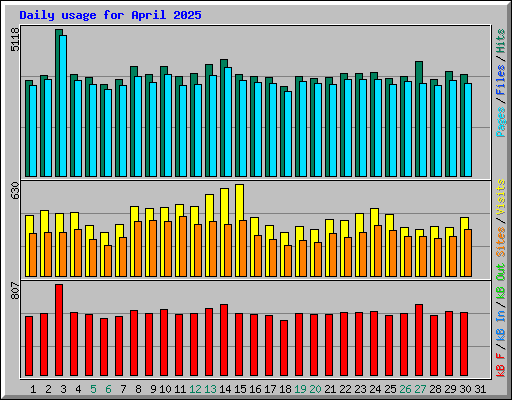Click the 630 axis value label

click(x=15, y=191)
